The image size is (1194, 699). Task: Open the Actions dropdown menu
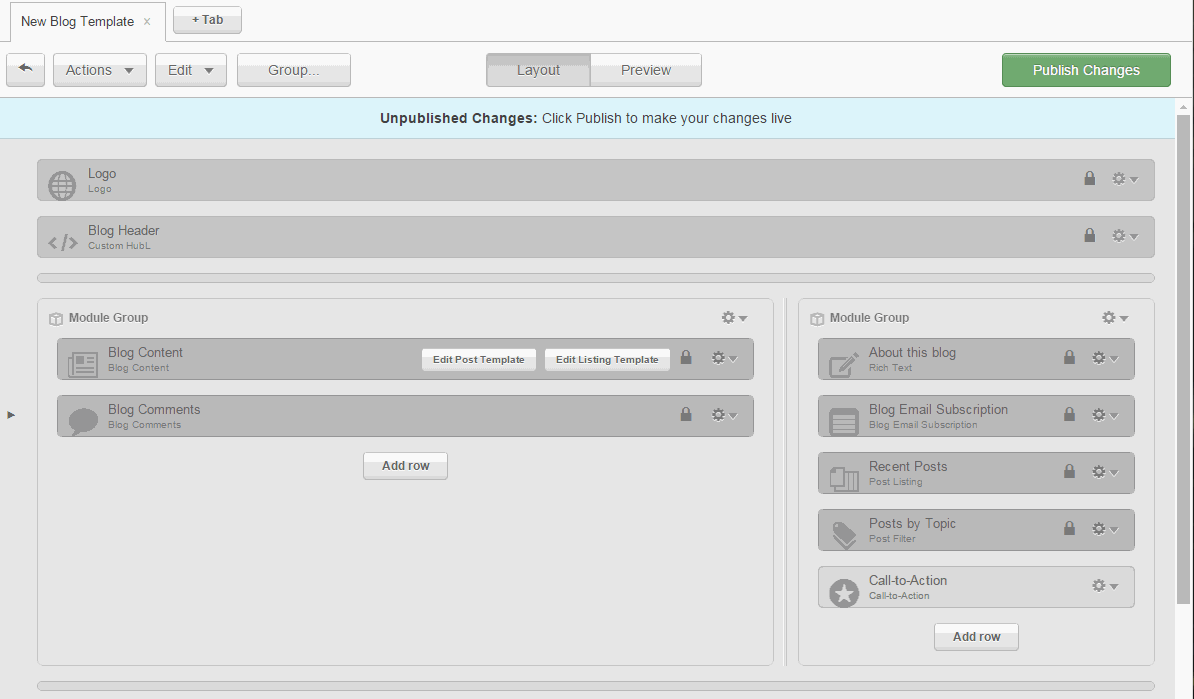click(x=99, y=70)
